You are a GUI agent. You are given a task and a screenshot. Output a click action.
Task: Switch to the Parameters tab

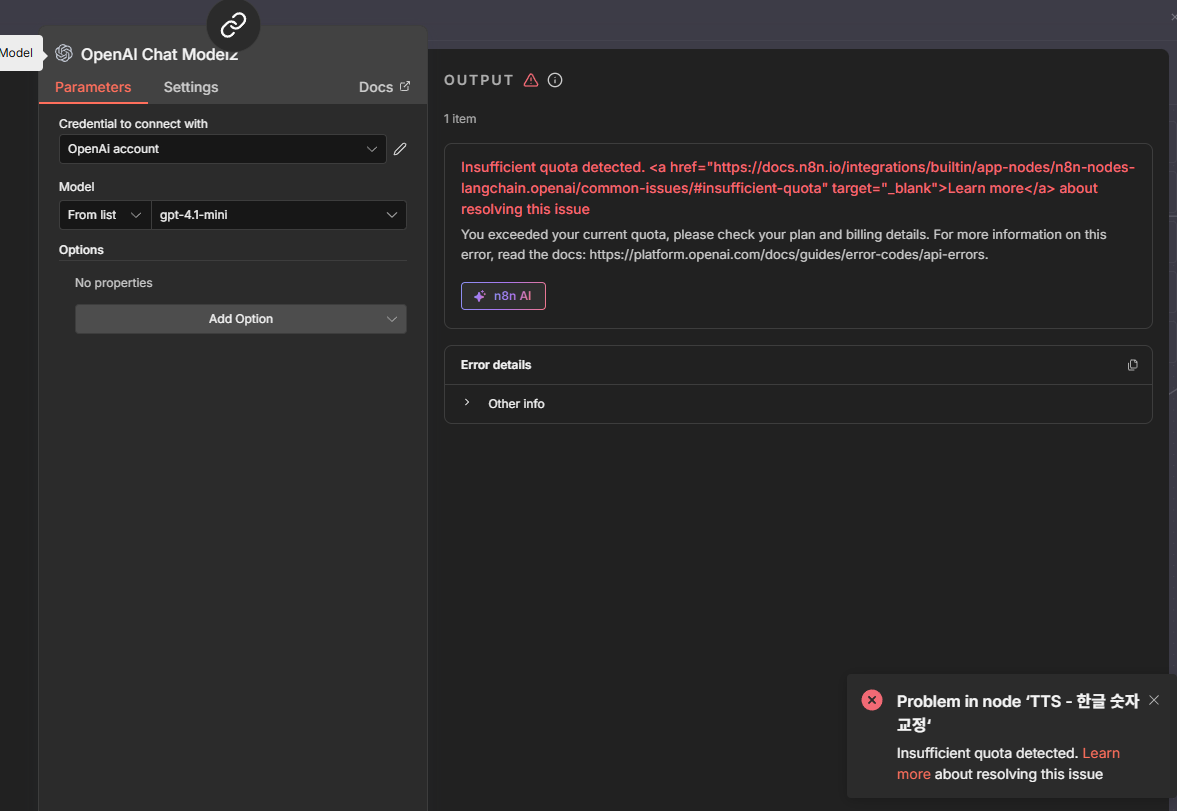pos(93,87)
